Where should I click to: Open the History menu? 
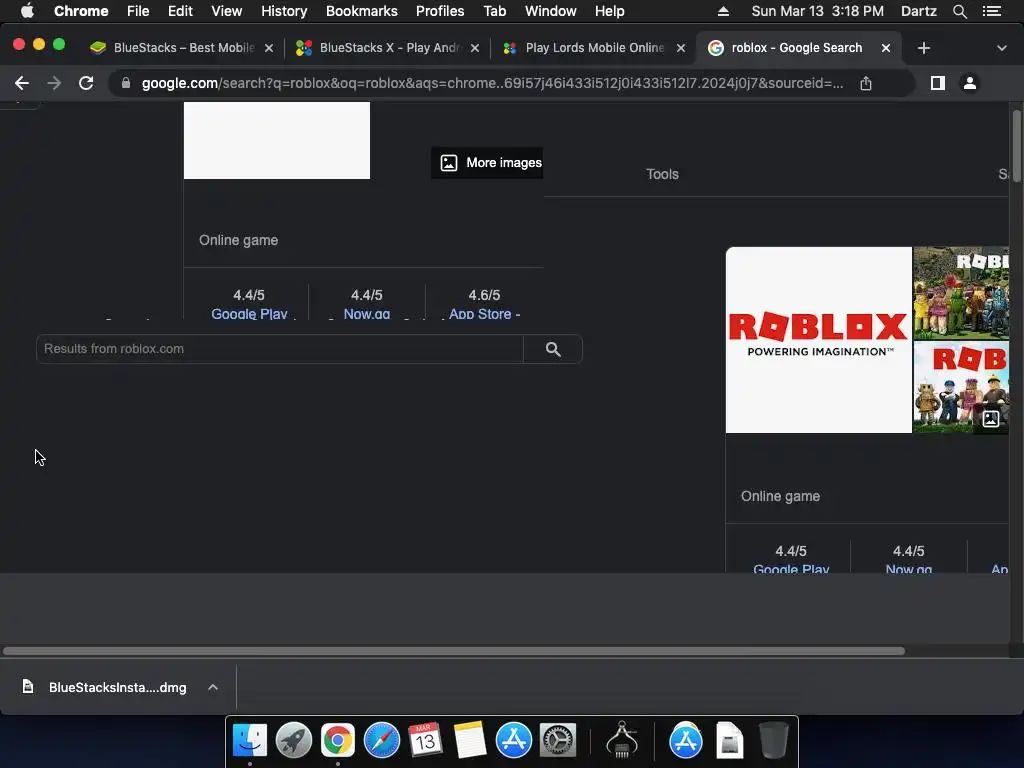284,11
